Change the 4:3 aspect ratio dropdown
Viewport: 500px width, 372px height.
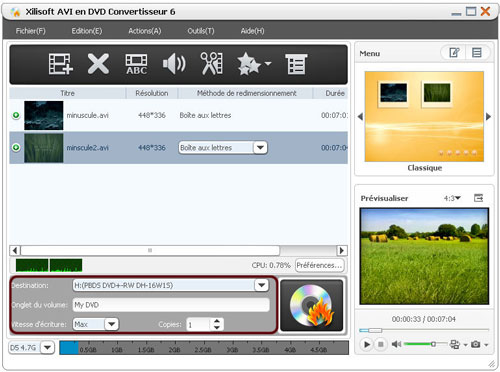tap(452, 198)
